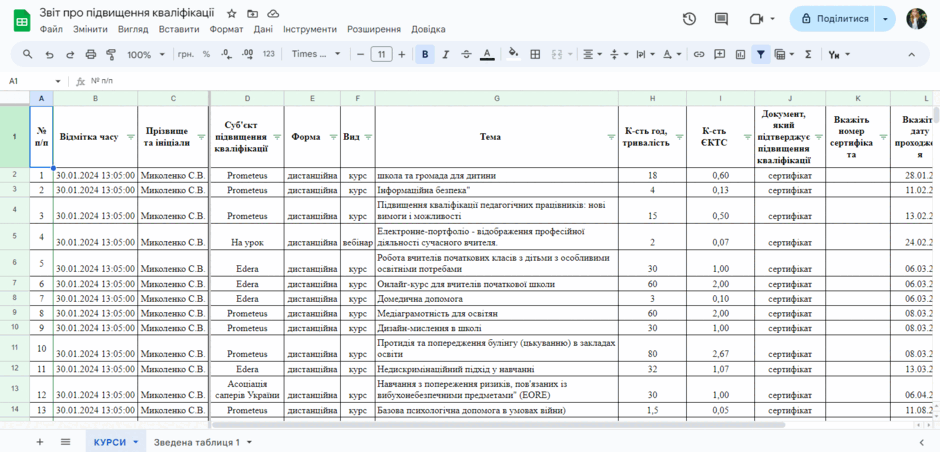Screen dimensions: 940x452
Task: Increase font size with plus button
Action: point(402,55)
